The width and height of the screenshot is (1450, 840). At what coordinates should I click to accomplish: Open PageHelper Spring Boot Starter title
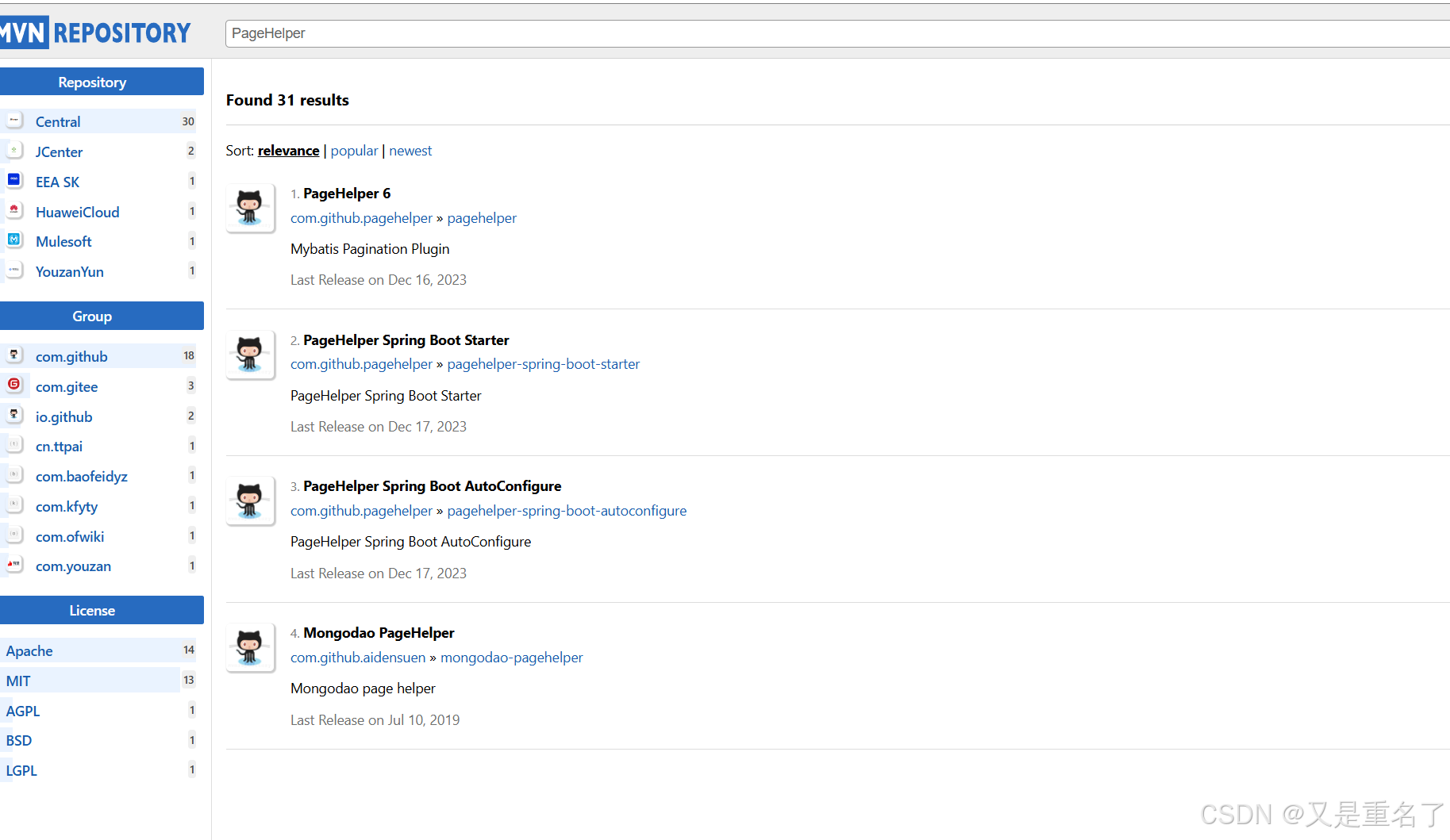tap(406, 340)
